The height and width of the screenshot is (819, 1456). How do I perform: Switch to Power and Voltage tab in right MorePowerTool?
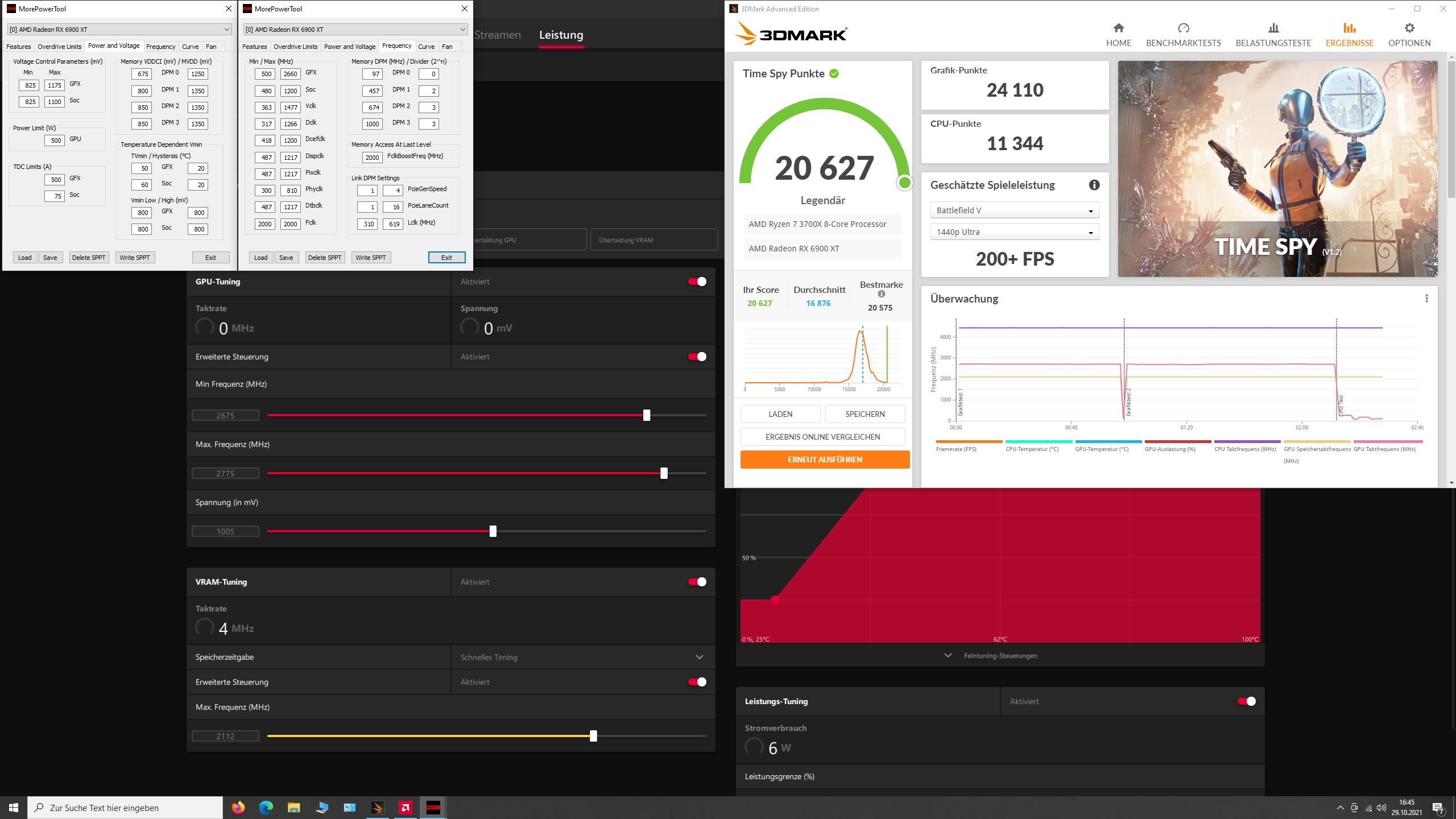350,47
